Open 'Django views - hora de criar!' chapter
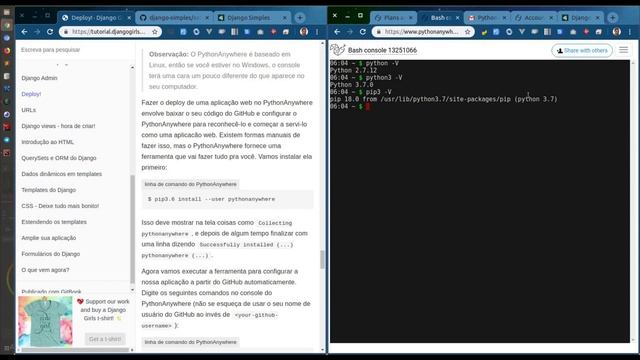The image size is (640, 360). 58,126
